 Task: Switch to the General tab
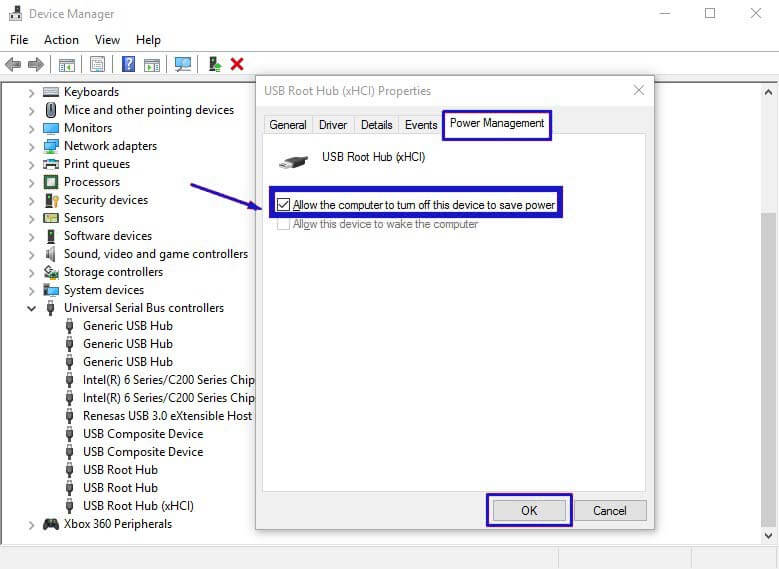click(x=288, y=125)
